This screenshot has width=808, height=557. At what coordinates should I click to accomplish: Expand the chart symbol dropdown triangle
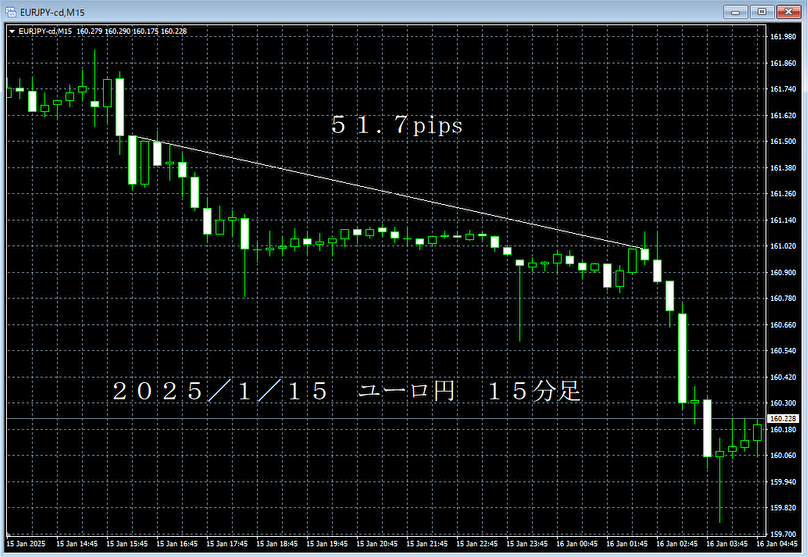12,31
